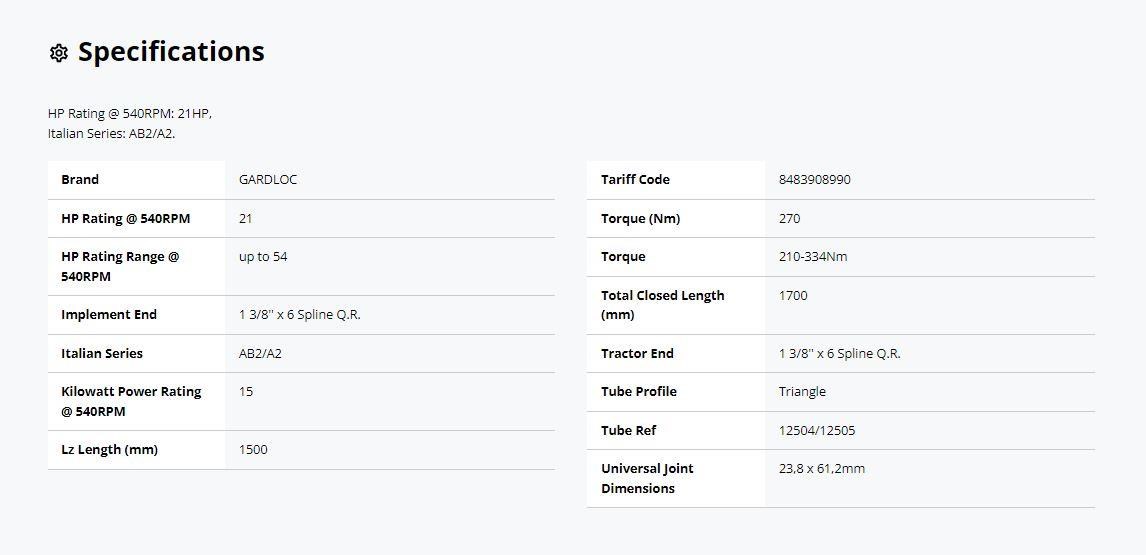Click the Lz Length value 1500

point(253,450)
